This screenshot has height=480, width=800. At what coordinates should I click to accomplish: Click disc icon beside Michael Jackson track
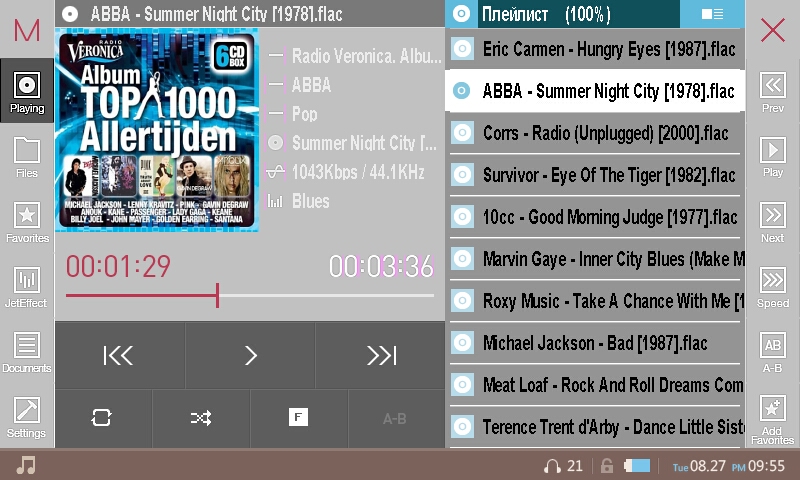[462, 343]
